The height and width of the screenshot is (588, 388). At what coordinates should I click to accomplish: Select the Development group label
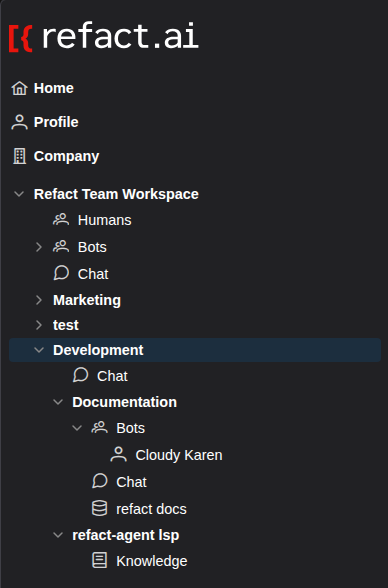coord(98,350)
